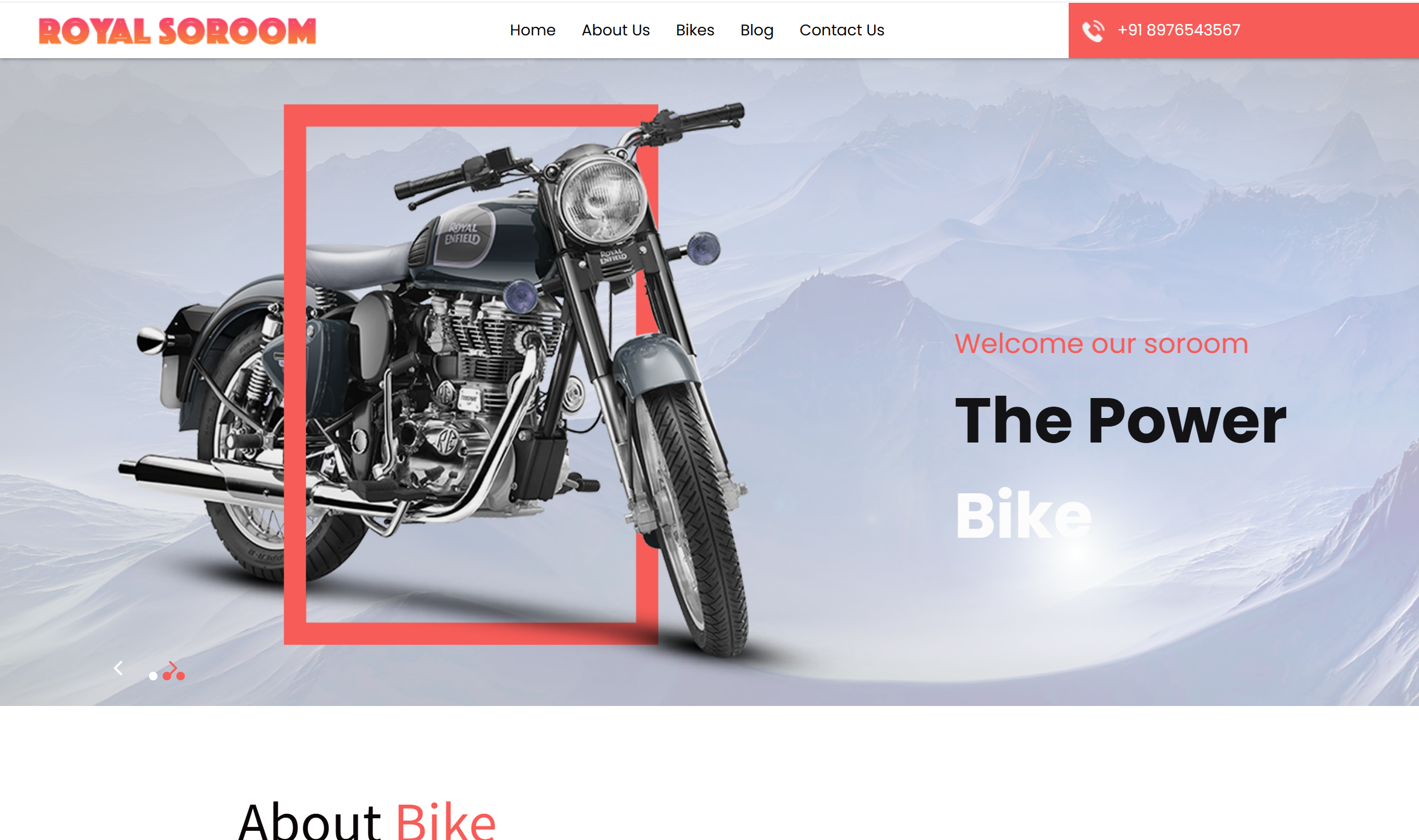Screen dimensions: 1419x840
Task: Click 'The Power' hero heading
Action: (x=1121, y=421)
